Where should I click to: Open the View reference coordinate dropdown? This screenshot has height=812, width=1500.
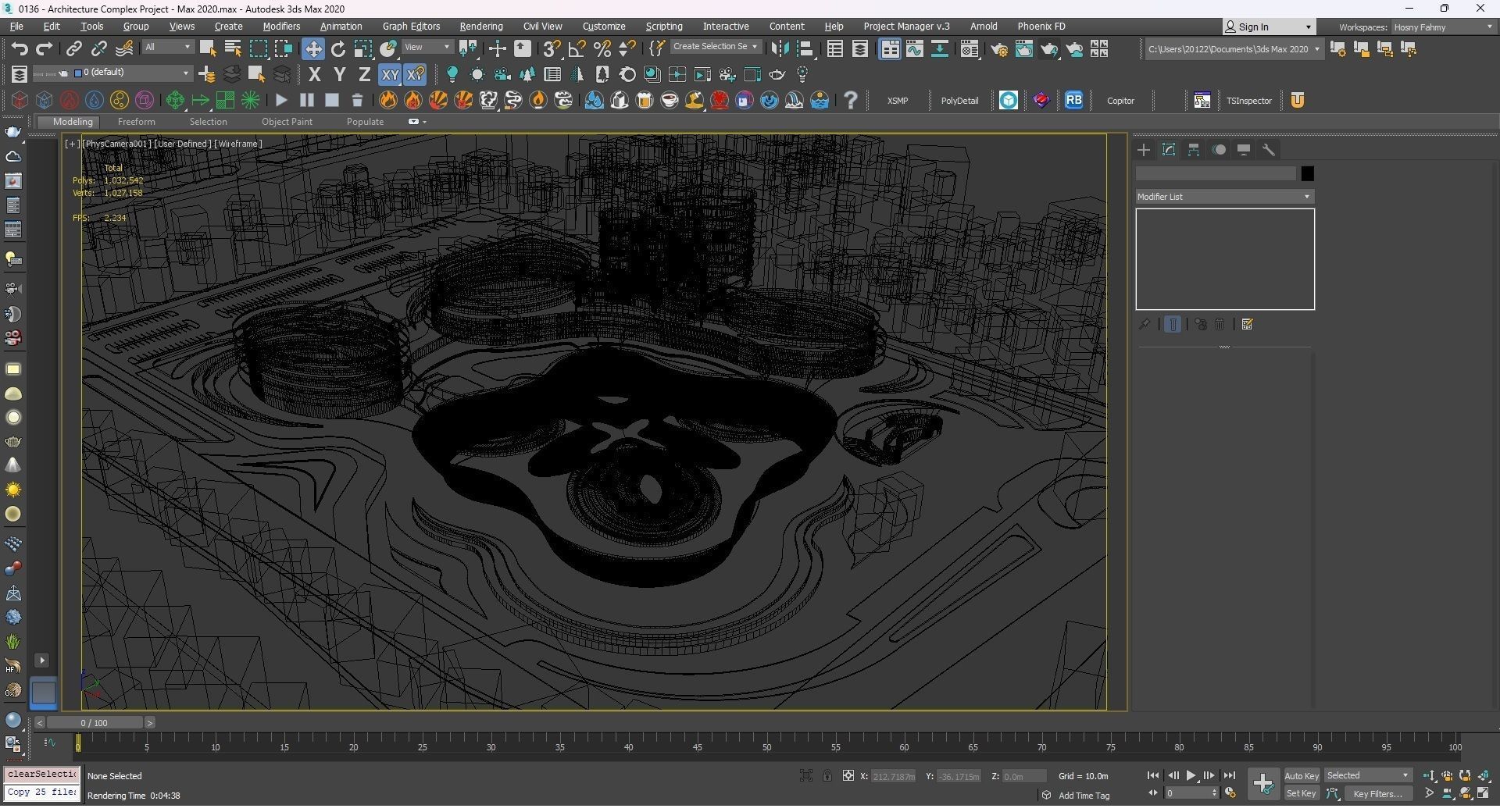click(427, 48)
